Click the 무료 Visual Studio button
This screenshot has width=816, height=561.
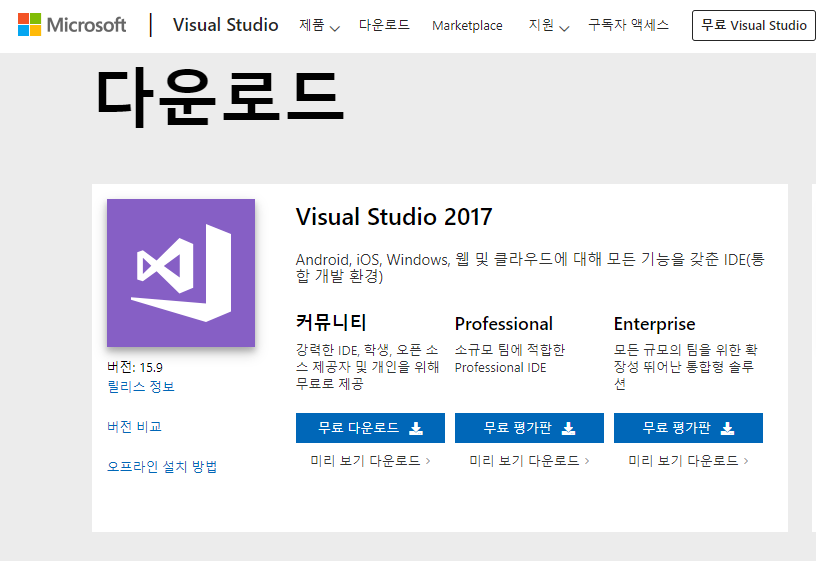tap(754, 25)
